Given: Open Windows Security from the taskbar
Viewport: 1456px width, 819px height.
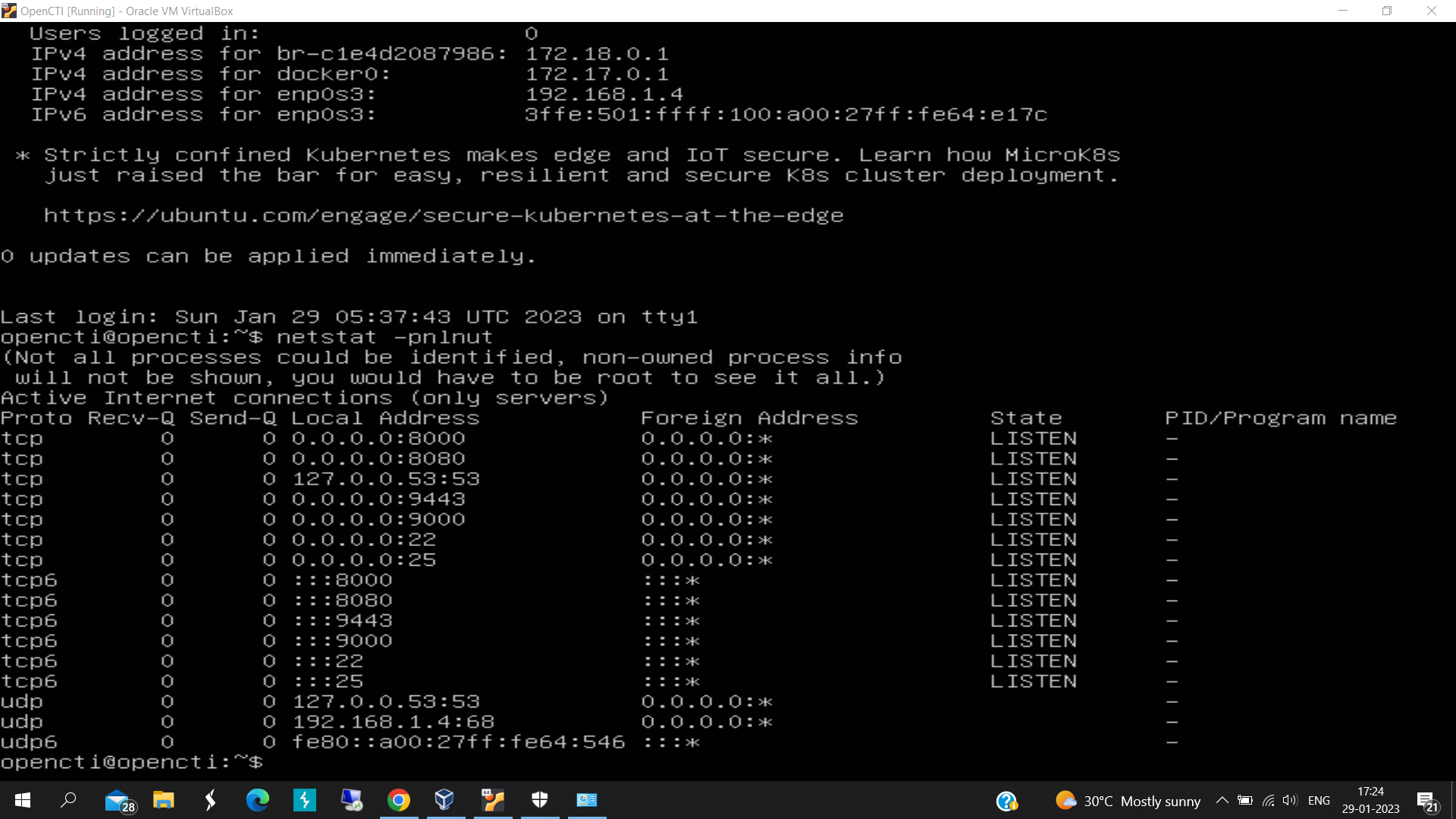Looking at the screenshot, I should pyautogui.click(x=539, y=800).
